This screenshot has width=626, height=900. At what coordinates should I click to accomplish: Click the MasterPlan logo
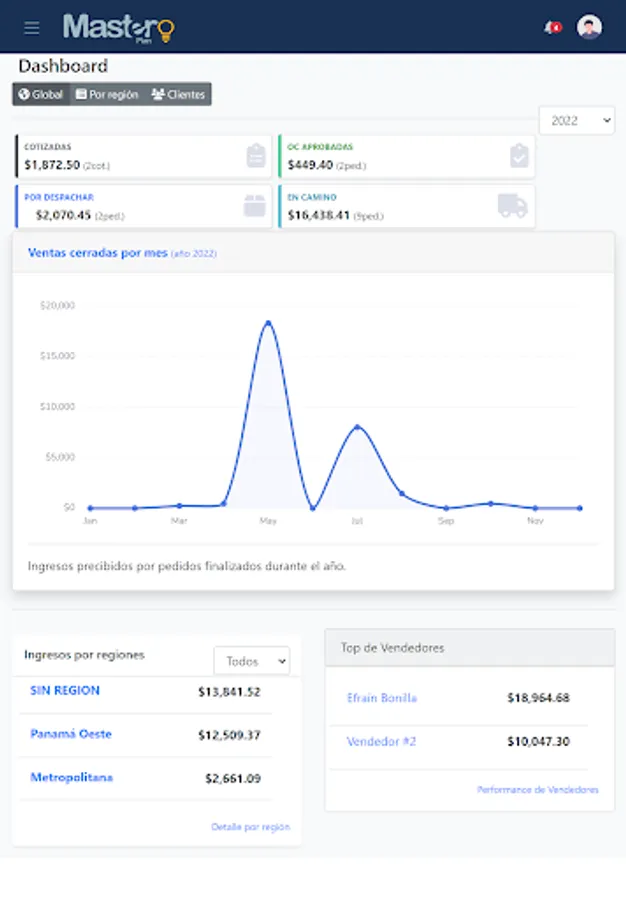click(118, 28)
